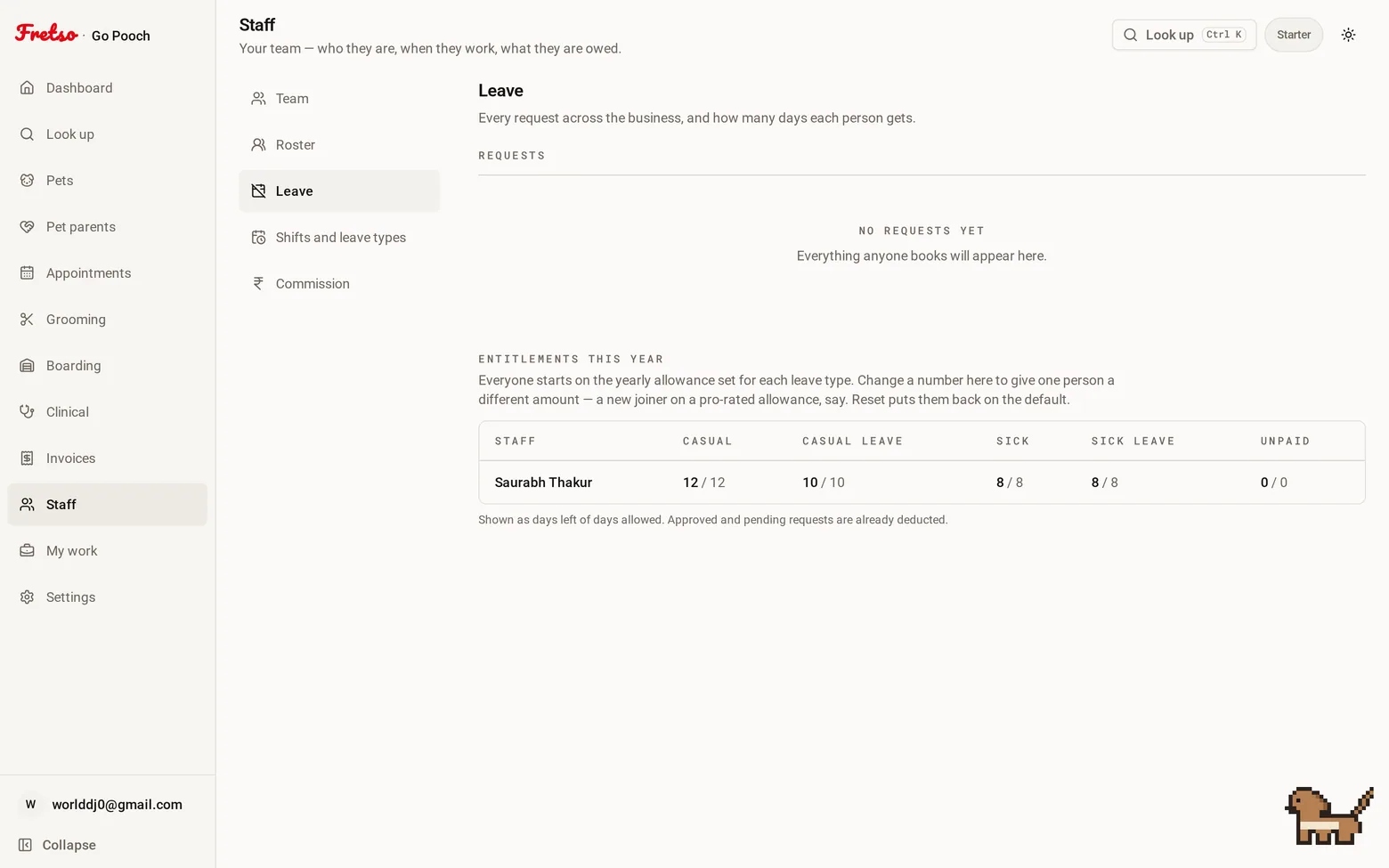Image resolution: width=1389 pixels, height=868 pixels.
Task: Click the Go Pooch business name
Action: tap(121, 36)
